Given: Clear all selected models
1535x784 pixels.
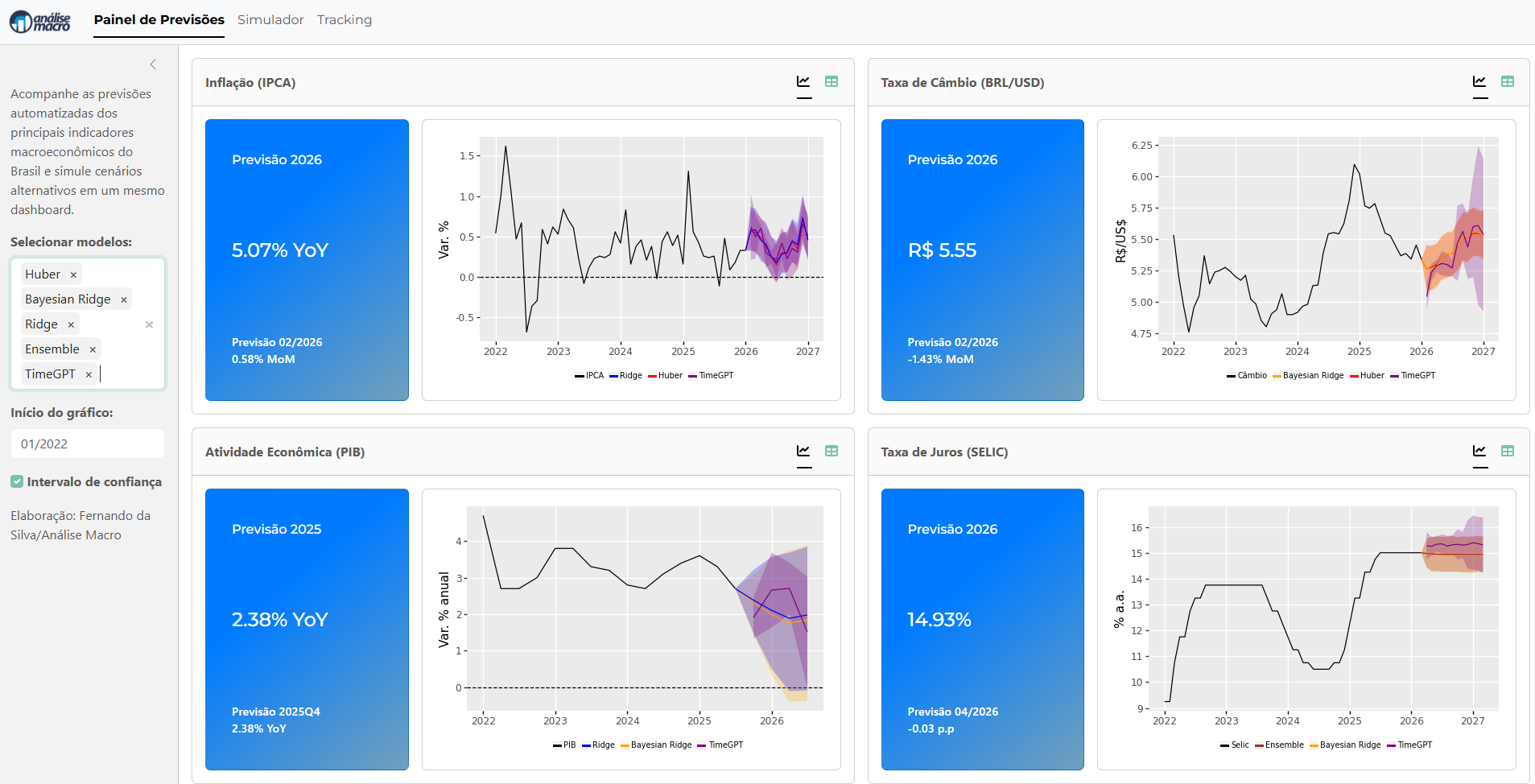Looking at the screenshot, I should coord(149,324).
